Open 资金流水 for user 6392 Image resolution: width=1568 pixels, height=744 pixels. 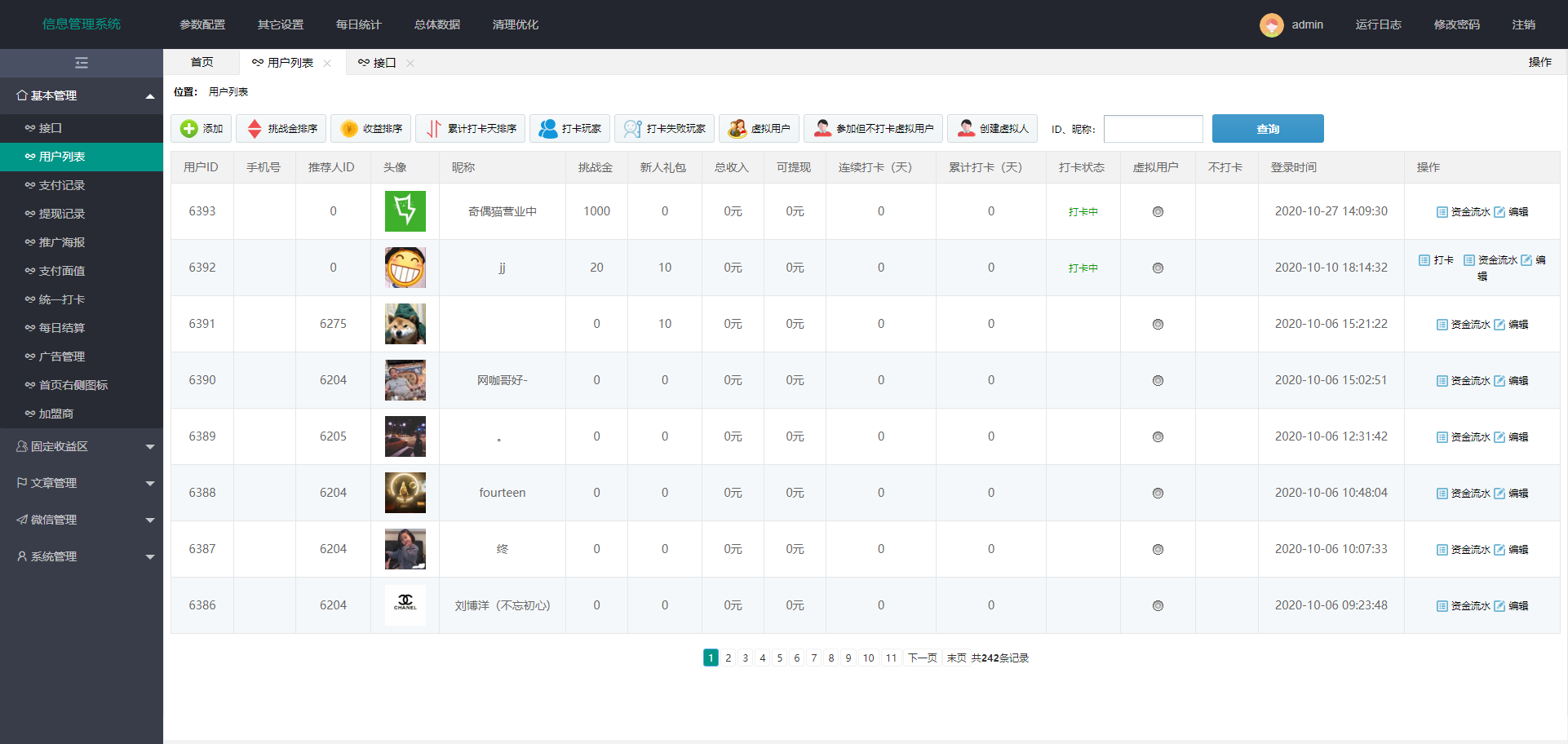[1490, 260]
